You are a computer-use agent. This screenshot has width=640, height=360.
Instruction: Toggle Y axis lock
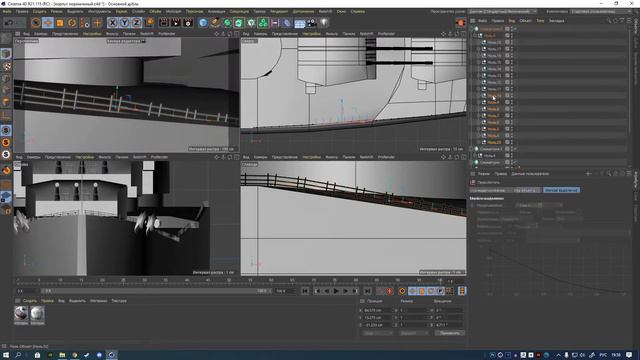124,23
